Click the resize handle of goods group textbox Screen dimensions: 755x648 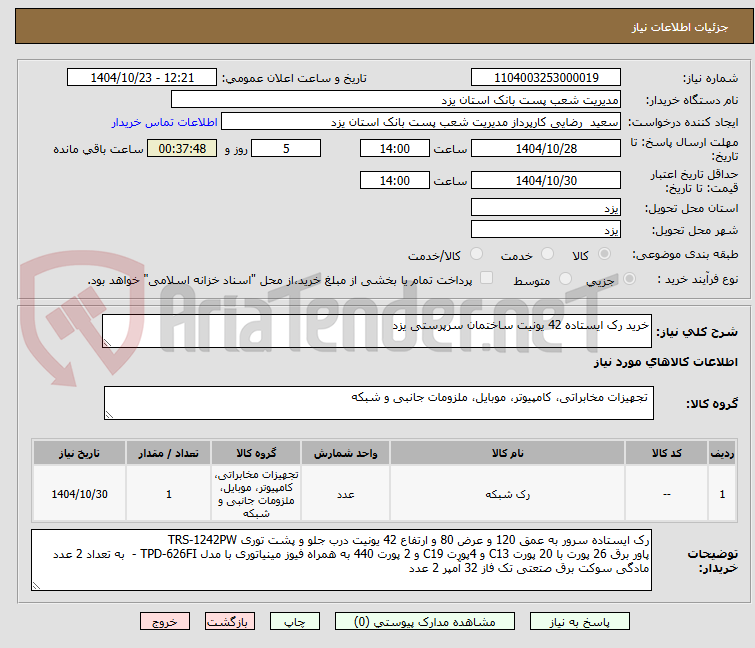109,415
